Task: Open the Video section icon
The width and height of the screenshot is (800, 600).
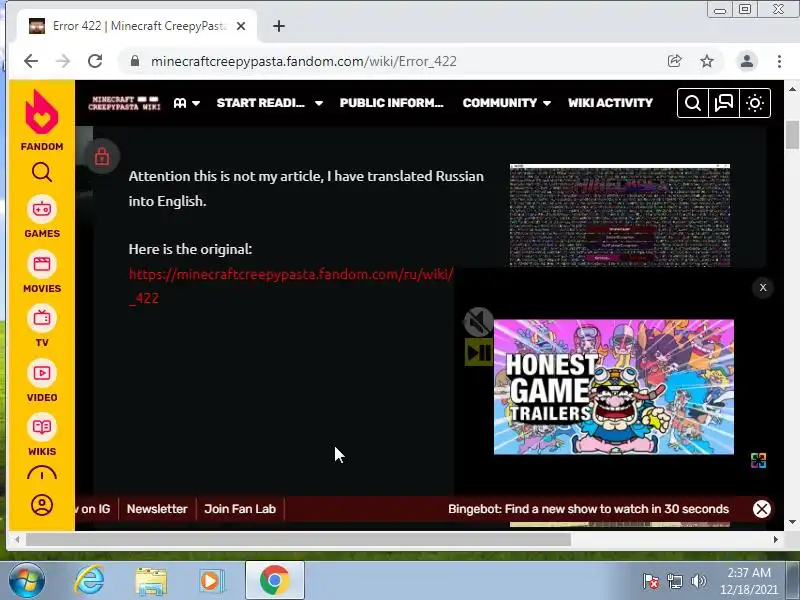Action: click(x=42, y=373)
